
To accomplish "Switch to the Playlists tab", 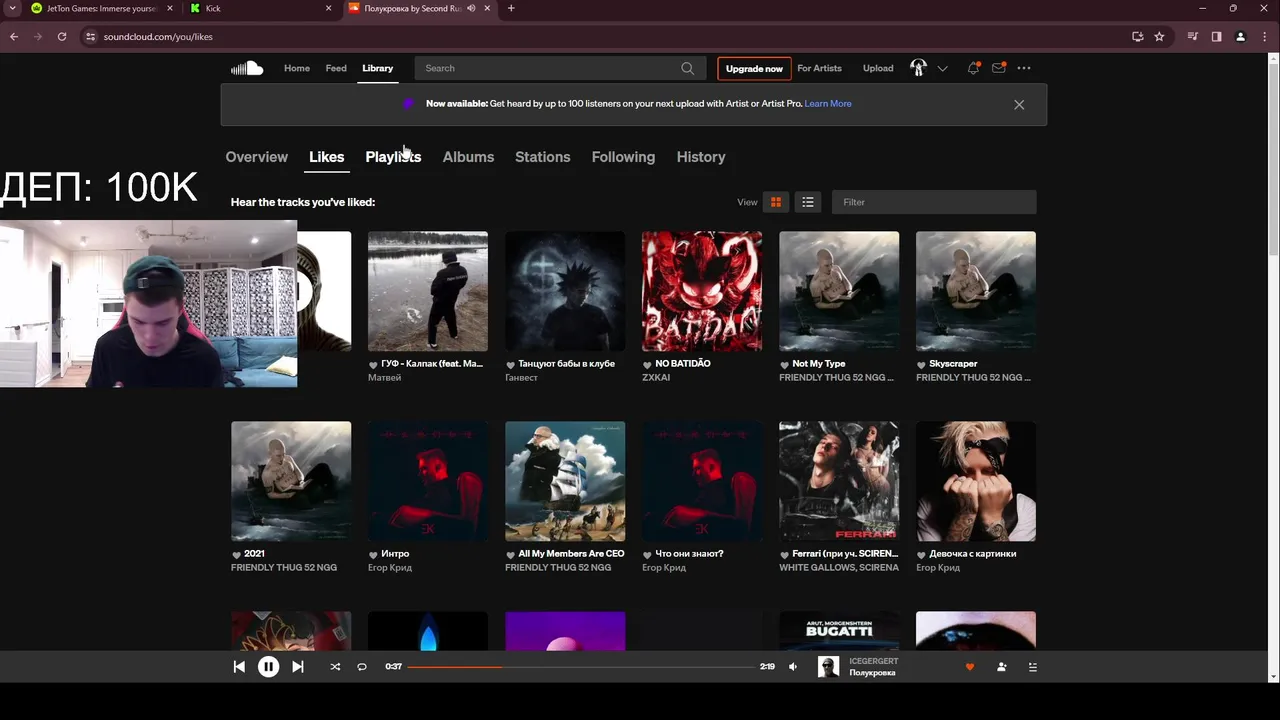I will point(393,157).
